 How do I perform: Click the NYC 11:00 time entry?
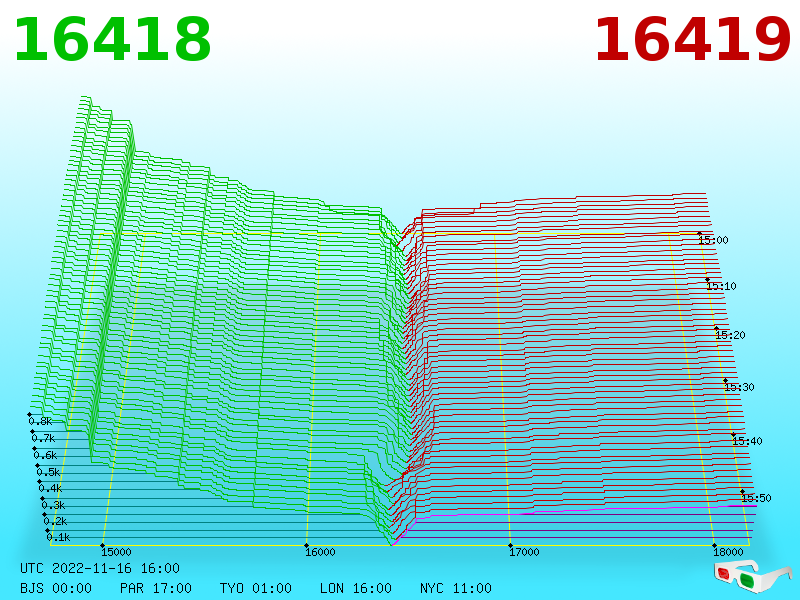tap(456, 588)
